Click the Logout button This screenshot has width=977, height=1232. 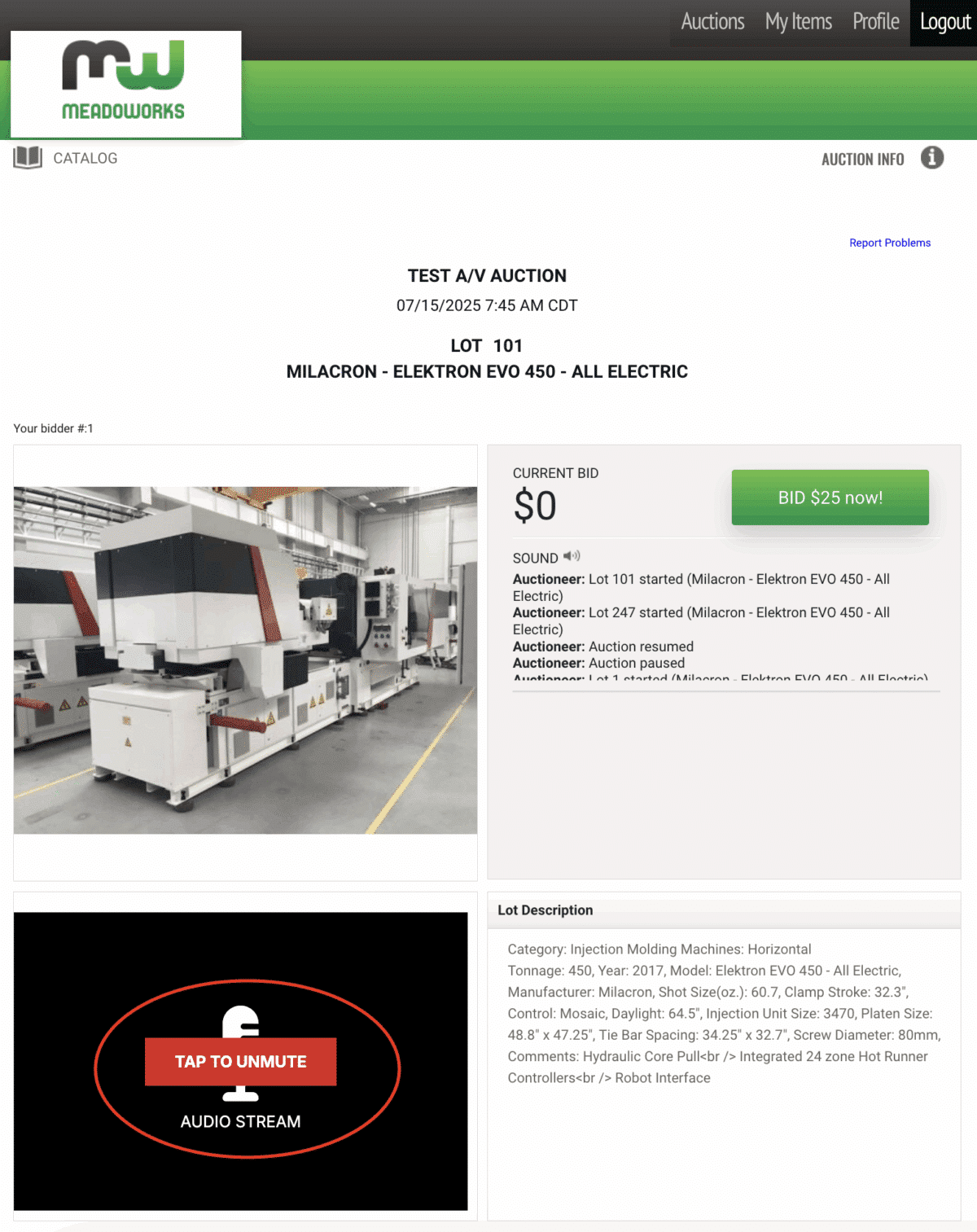944,22
